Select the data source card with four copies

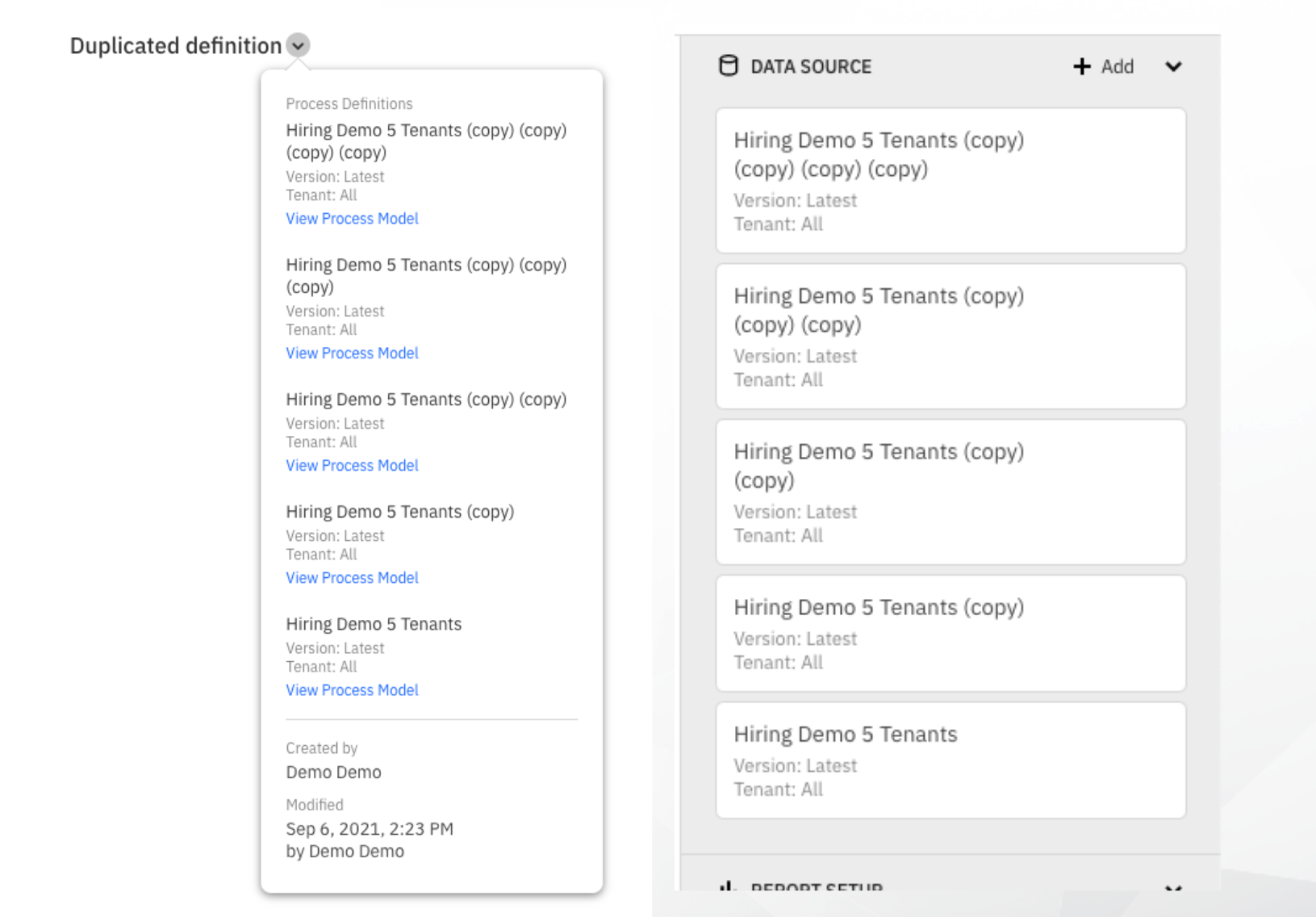tap(950, 181)
